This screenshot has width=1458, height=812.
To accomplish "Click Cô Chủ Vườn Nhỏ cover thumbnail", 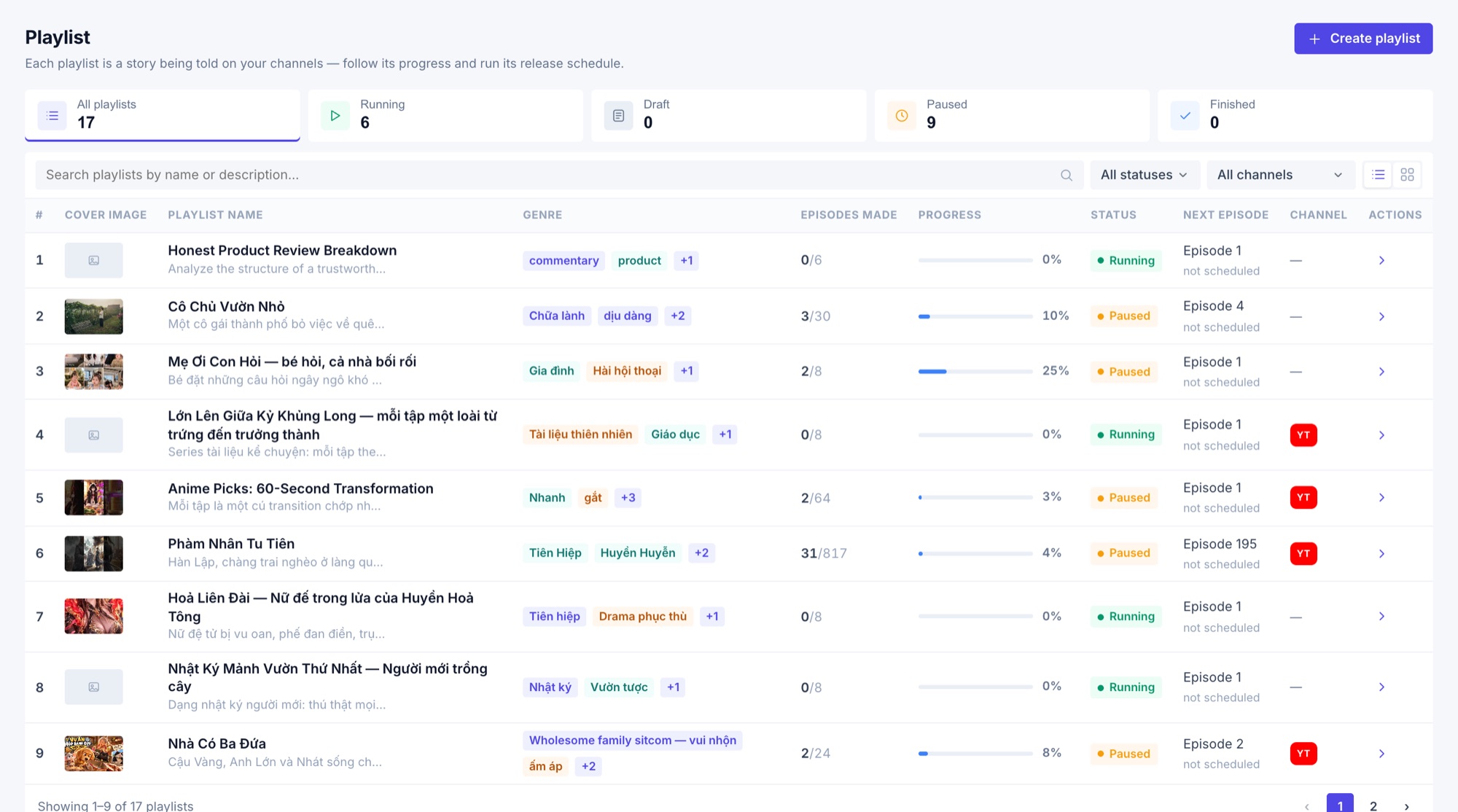I will point(93,316).
